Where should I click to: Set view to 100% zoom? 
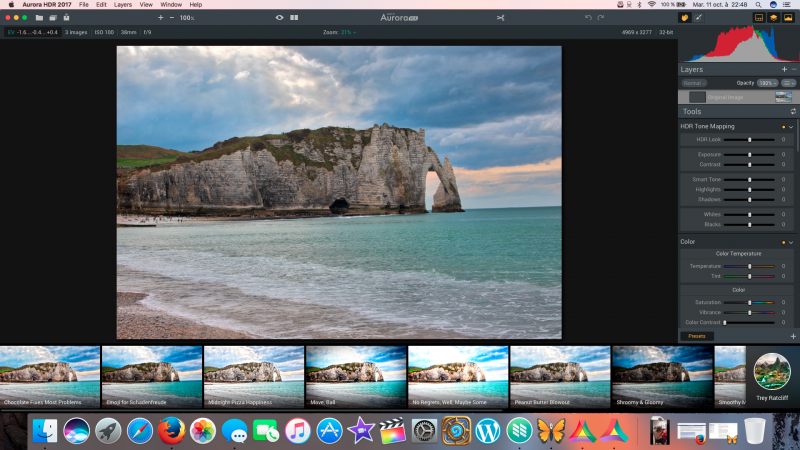point(187,18)
